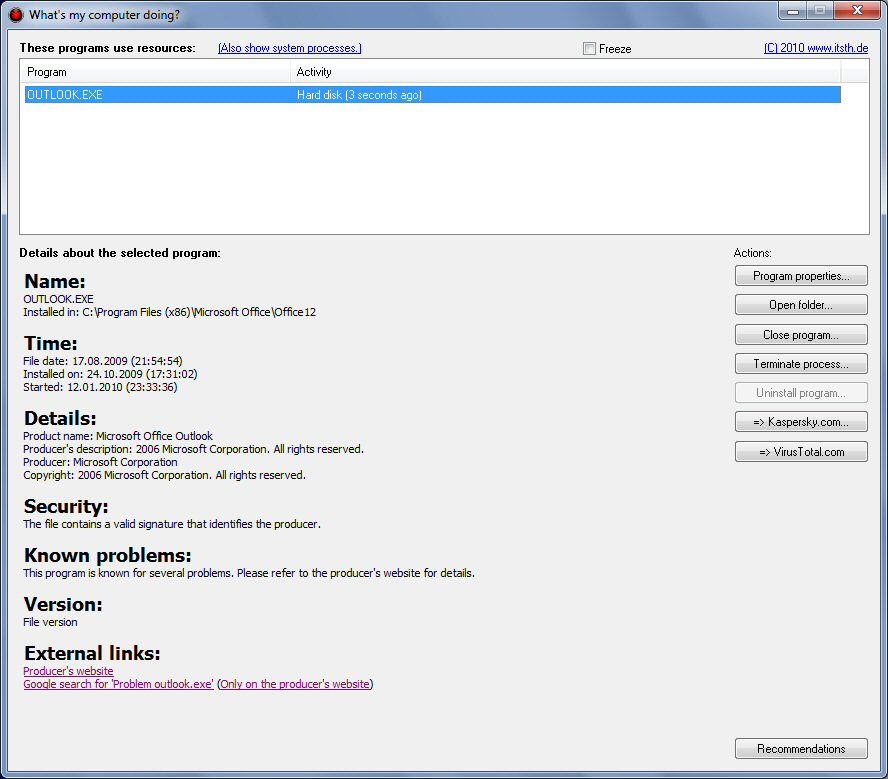The width and height of the screenshot is (888, 779).
Task: Open Google search for 'Problem outlook.exe'
Action: coord(118,684)
